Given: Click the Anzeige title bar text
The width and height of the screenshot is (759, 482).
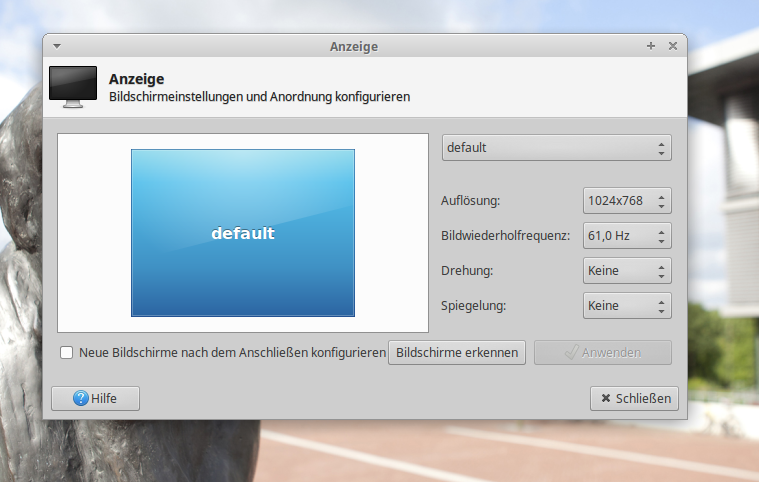Looking at the screenshot, I should click(x=354, y=46).
